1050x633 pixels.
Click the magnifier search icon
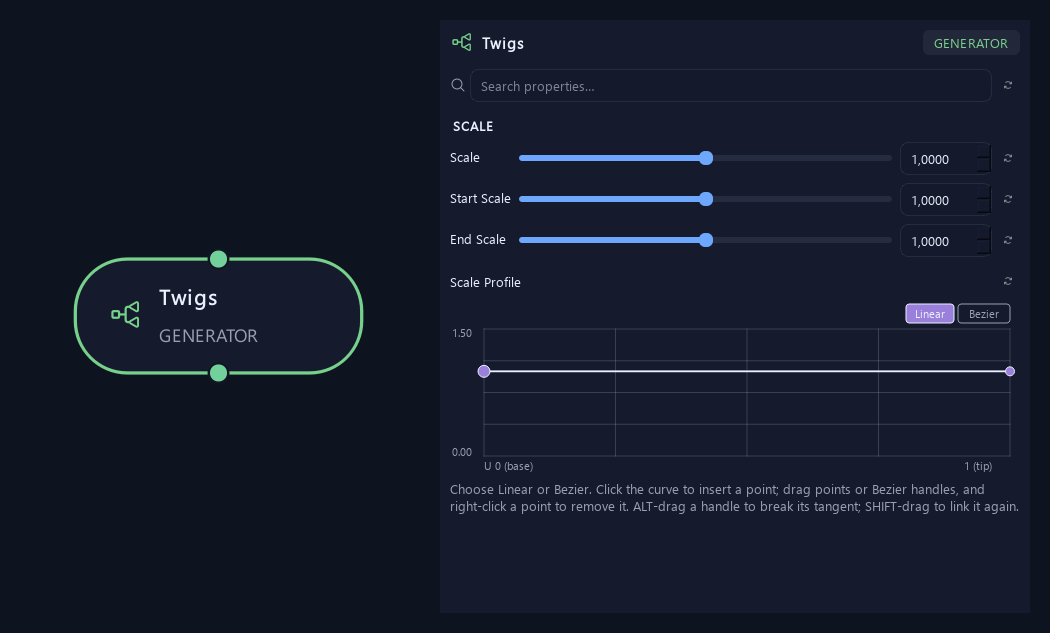click(x=458, y=85)
